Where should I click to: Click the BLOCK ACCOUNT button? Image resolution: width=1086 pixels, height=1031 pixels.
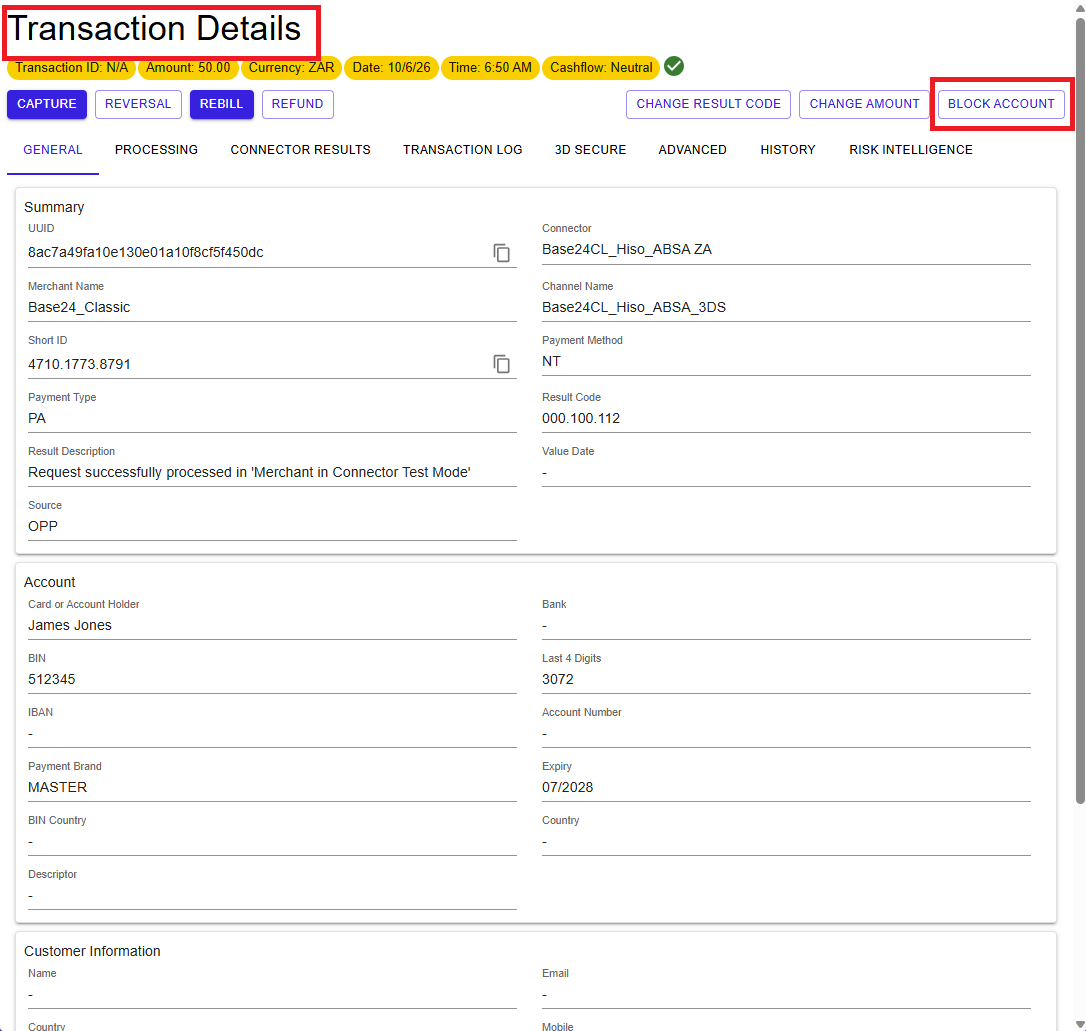(x=1001, y=104)
